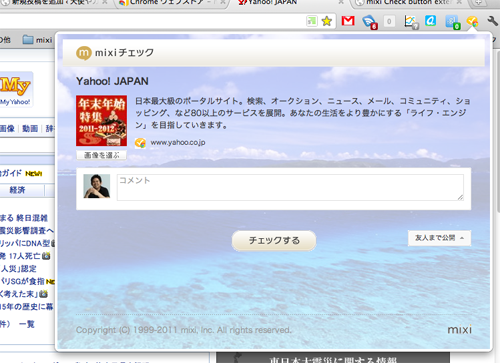Click the gray zero counter extension
Image resolution: width=500 pixels, height=363 pixels.
click(389, 22)
